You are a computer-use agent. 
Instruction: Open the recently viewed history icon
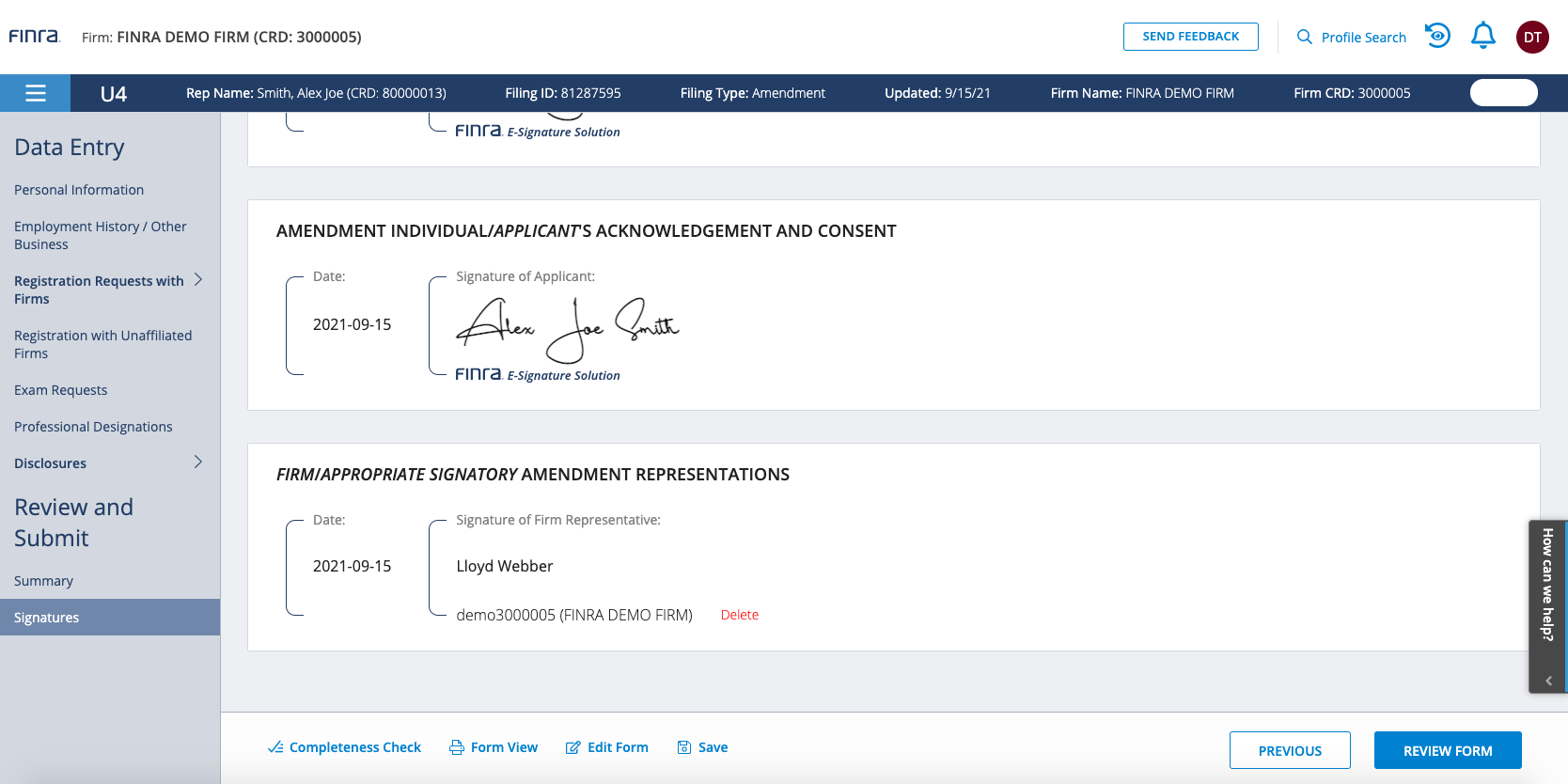click(1437, 36)
